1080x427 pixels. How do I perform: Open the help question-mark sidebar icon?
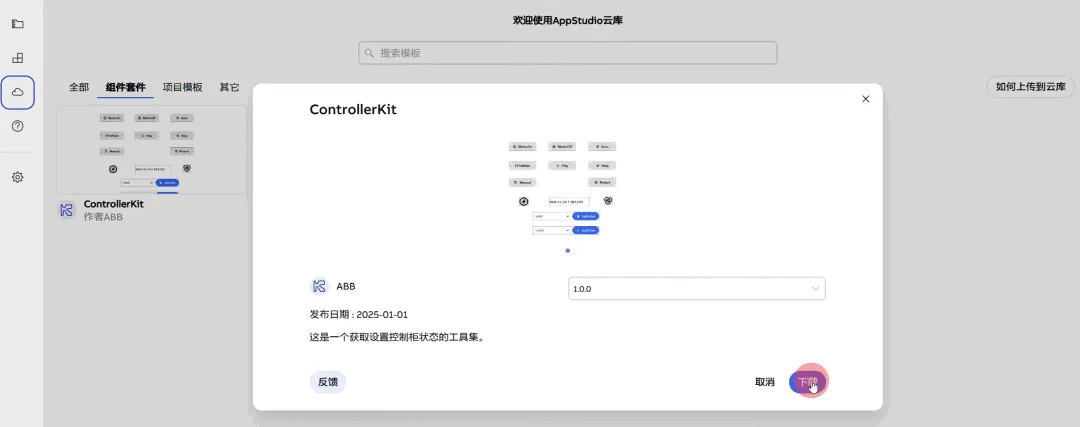(x=18, y=126)
